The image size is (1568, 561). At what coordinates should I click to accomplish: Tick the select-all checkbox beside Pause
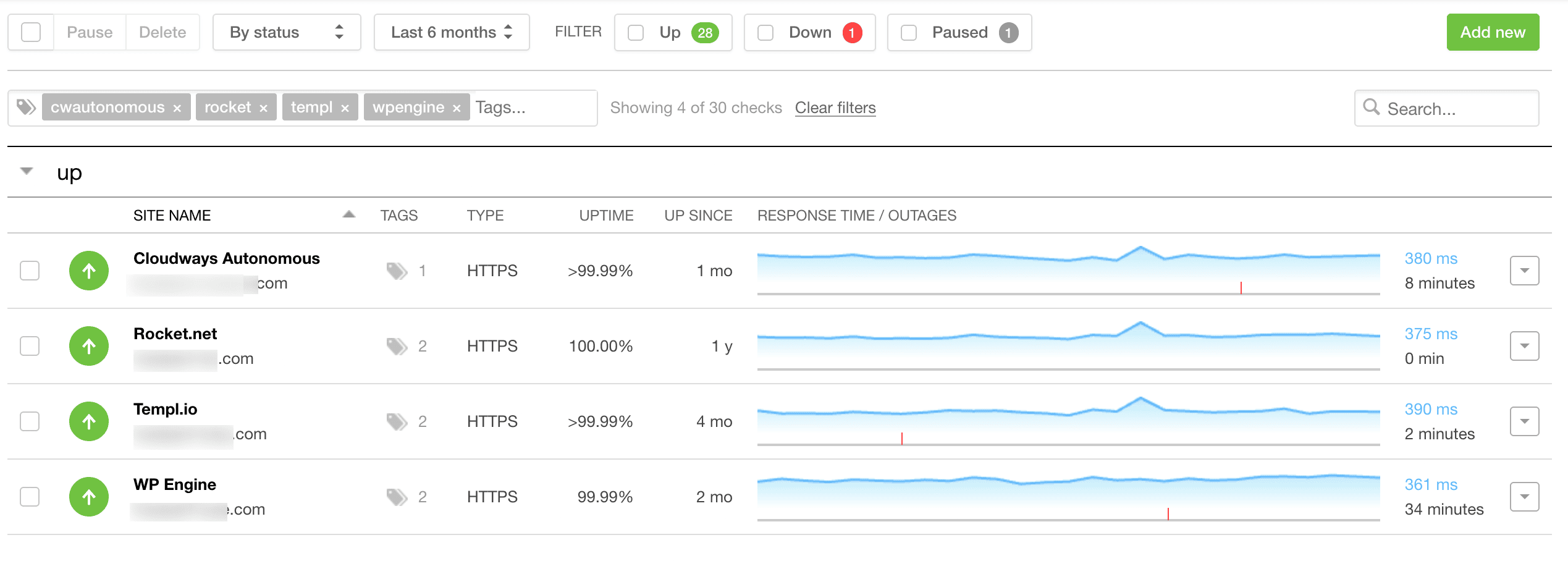[x=31, y=32]
